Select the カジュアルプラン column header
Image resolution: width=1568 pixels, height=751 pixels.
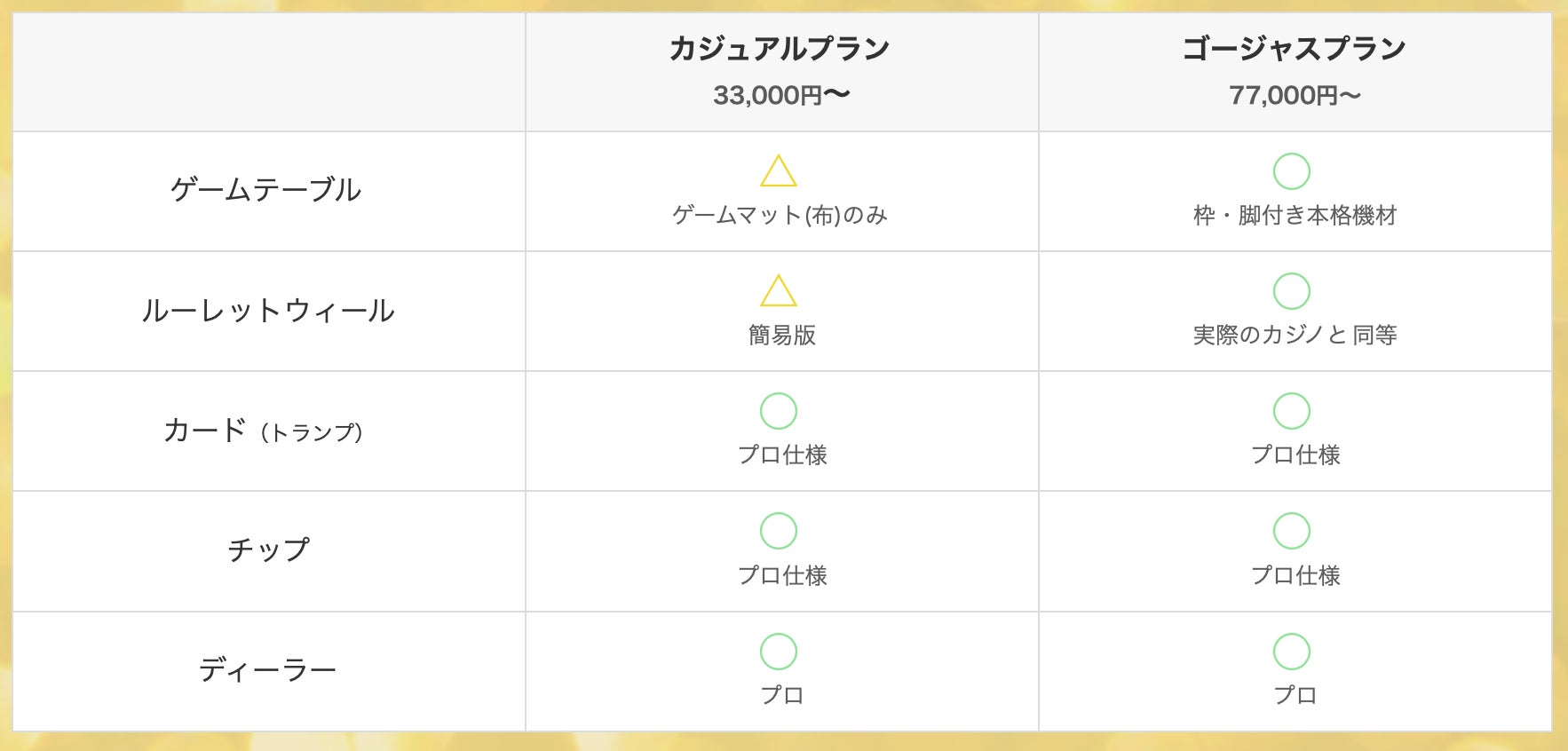click(x=780, y=48)
